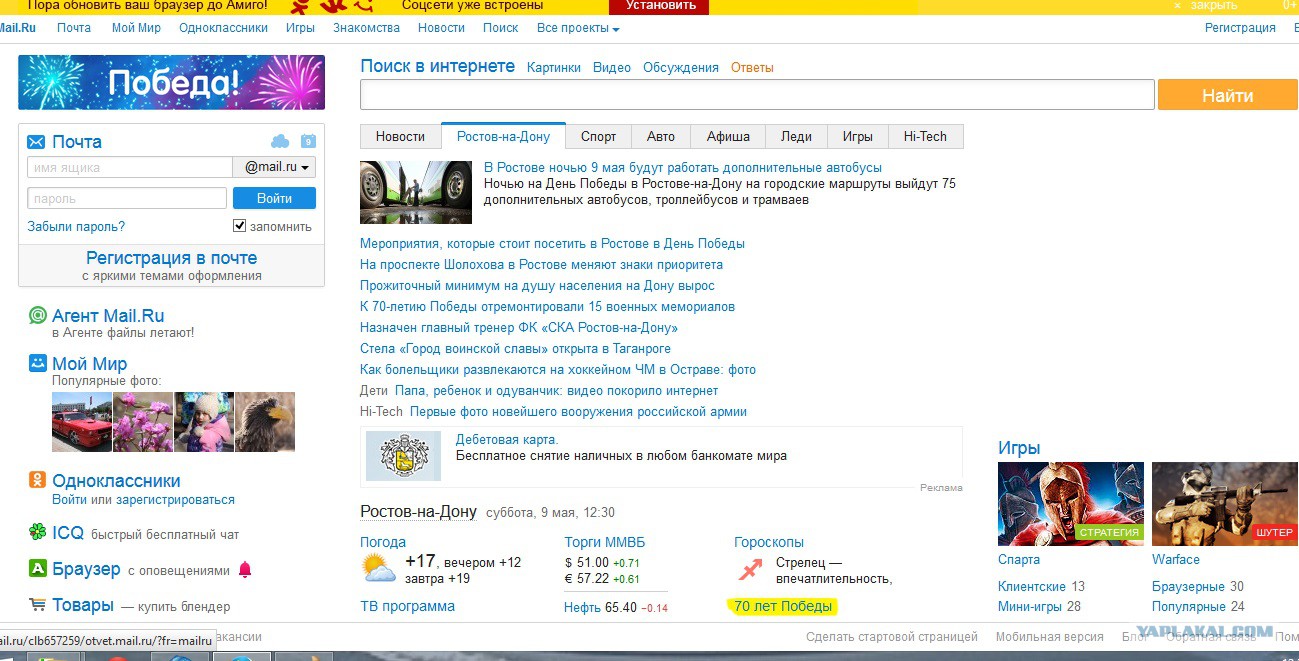Click the Торги ММВБ link

[x=606, y=542]
